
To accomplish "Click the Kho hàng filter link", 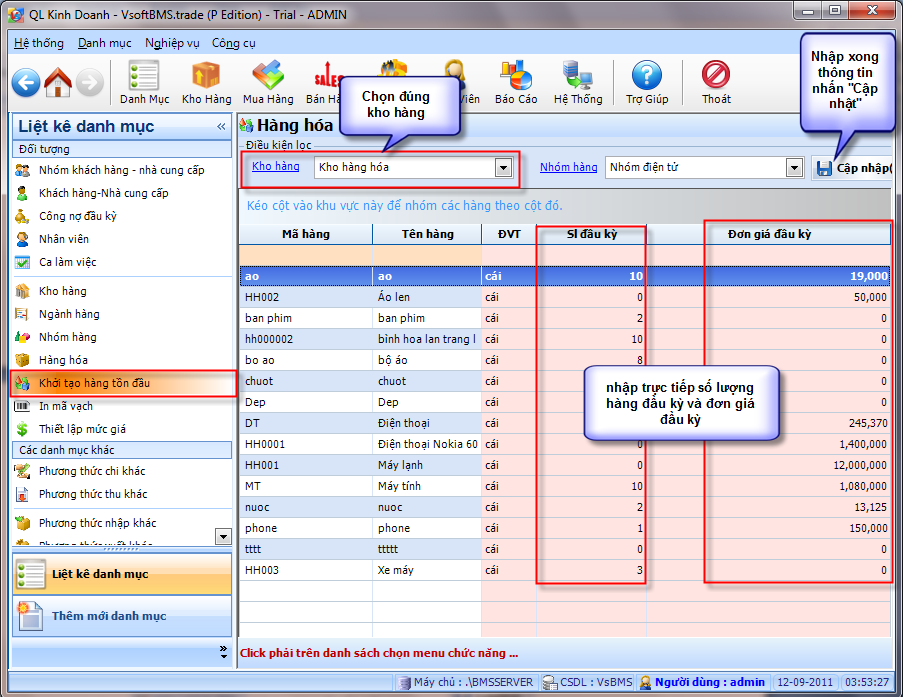I will 276,166.
